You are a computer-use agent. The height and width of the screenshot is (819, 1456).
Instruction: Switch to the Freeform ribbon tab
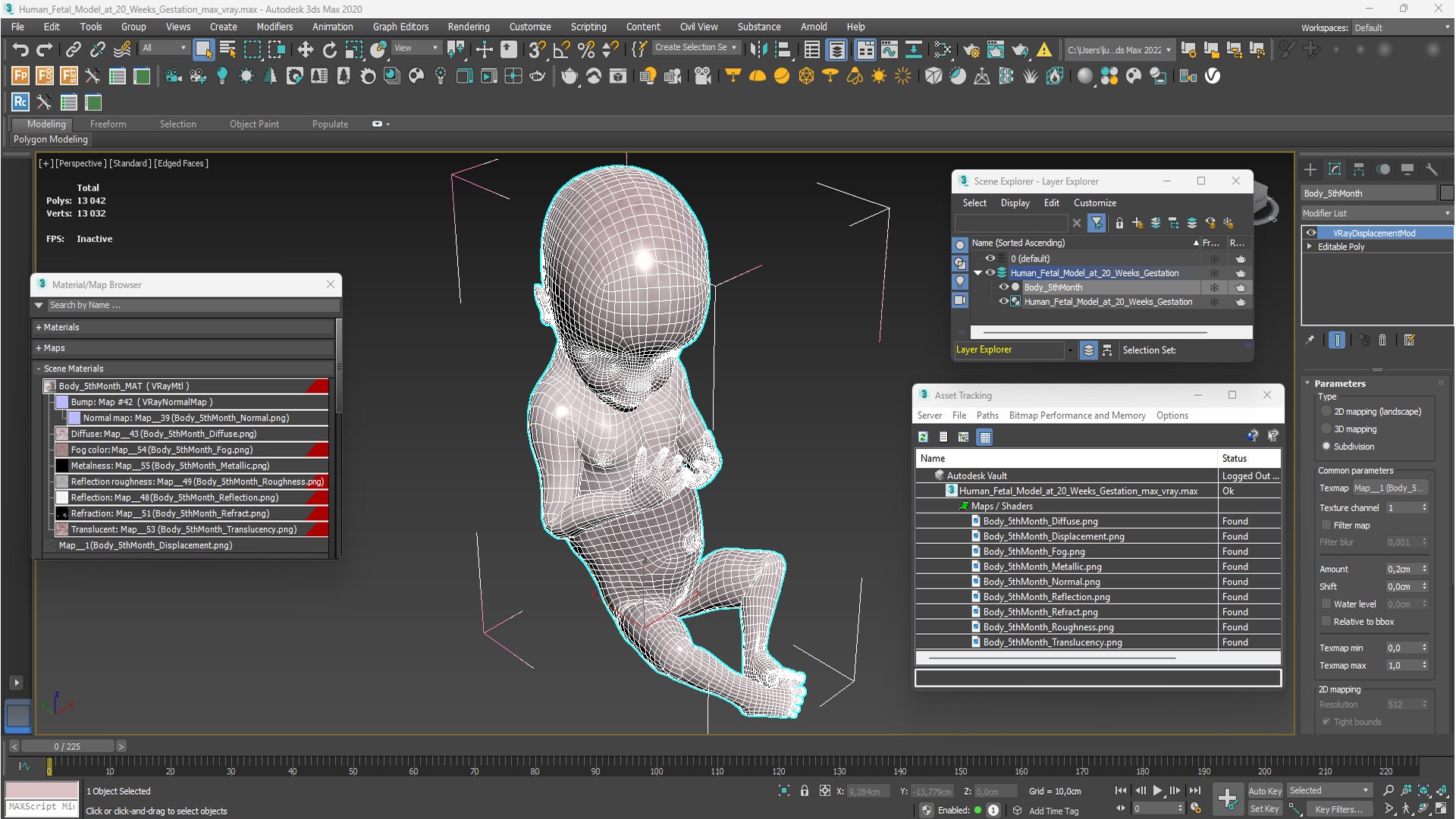108,124
